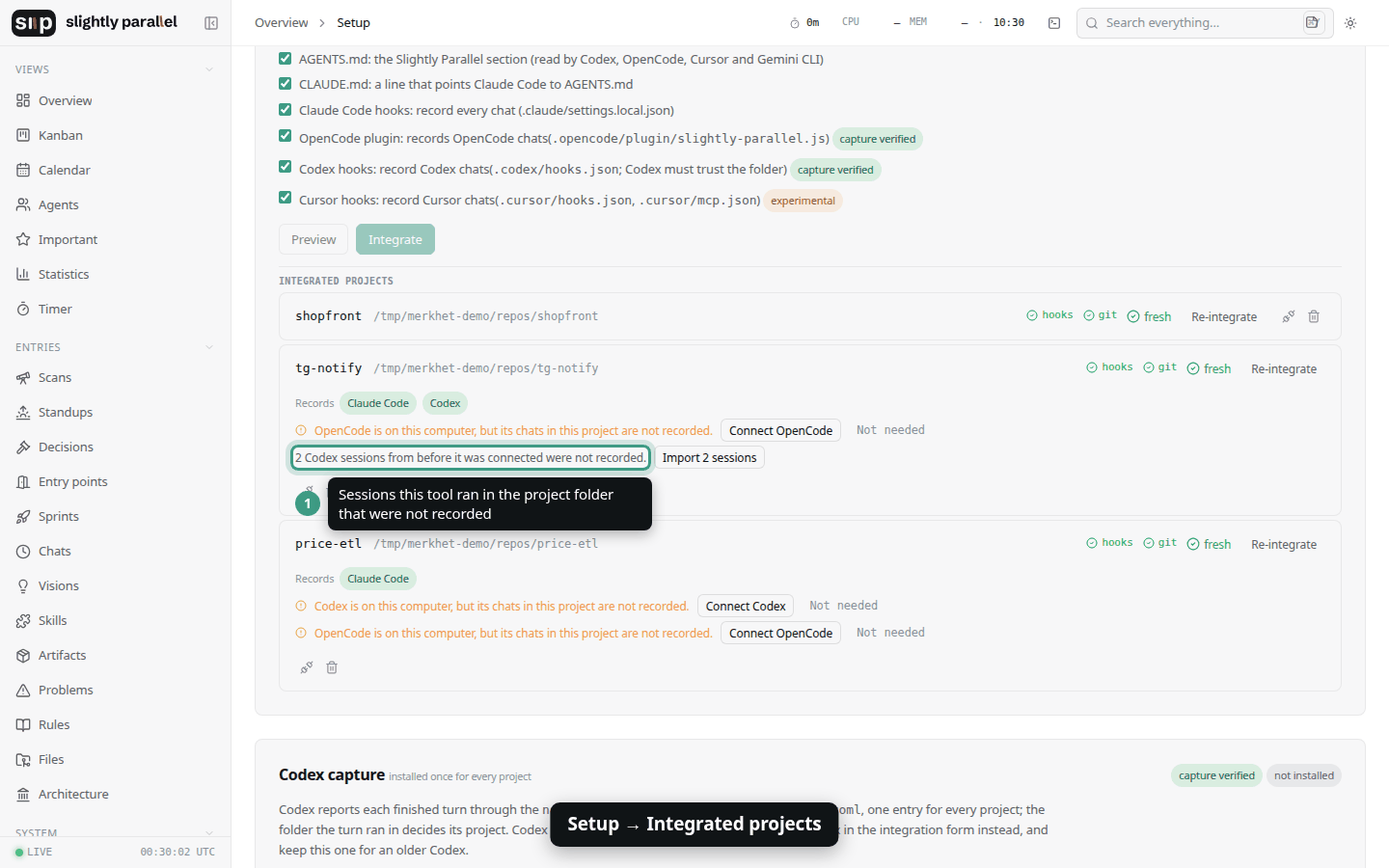
Task: Collapse the ENTRIES section chevron
Action: 209,347
